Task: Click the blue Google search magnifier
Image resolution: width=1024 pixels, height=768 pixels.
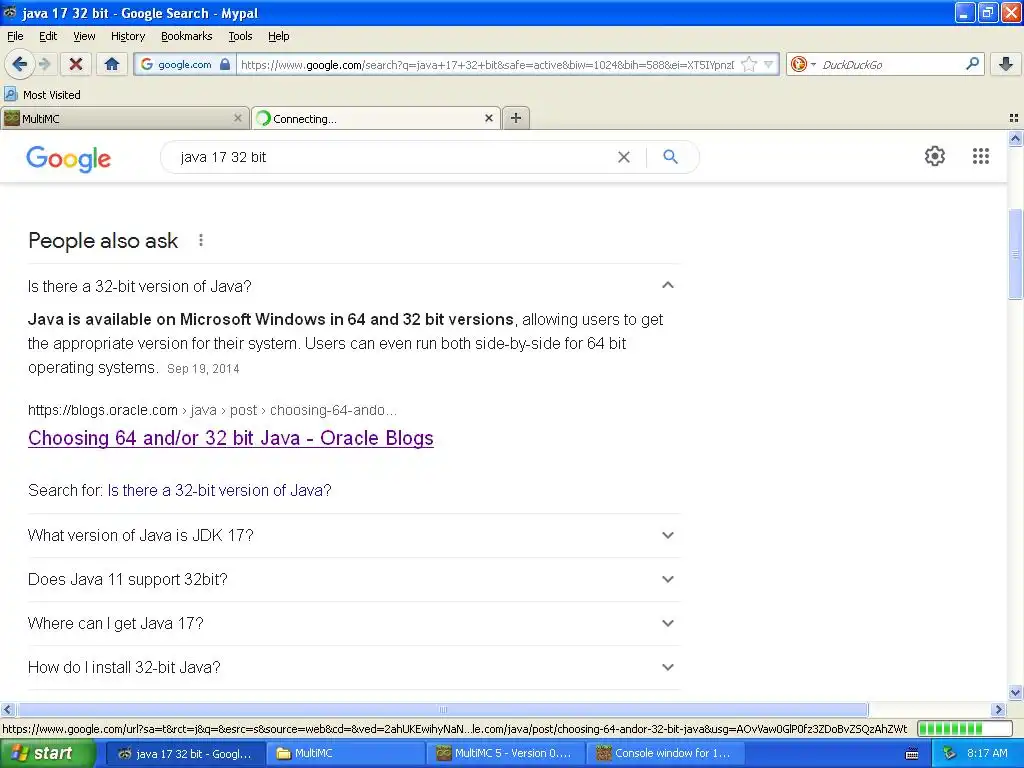Action: (x=671, y=157)
